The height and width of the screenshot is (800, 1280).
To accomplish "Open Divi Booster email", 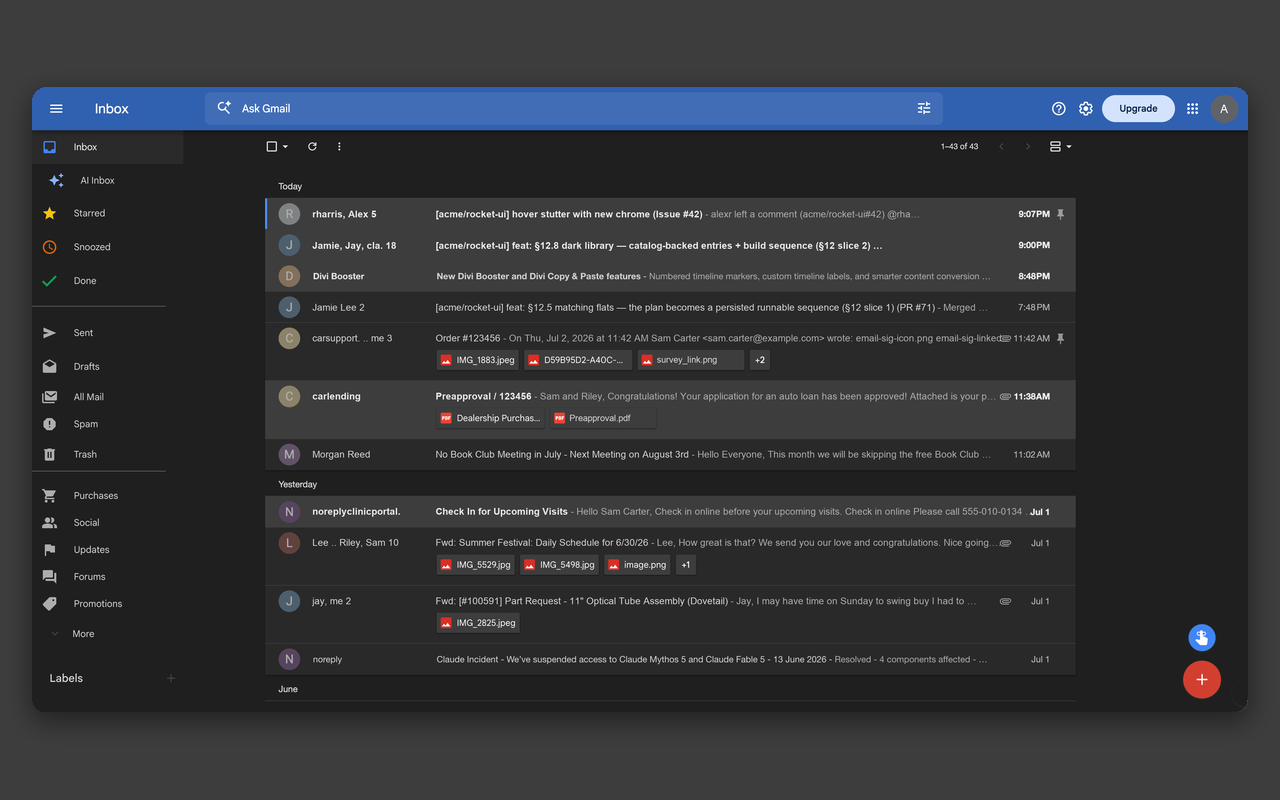I will tap(670, 276).
